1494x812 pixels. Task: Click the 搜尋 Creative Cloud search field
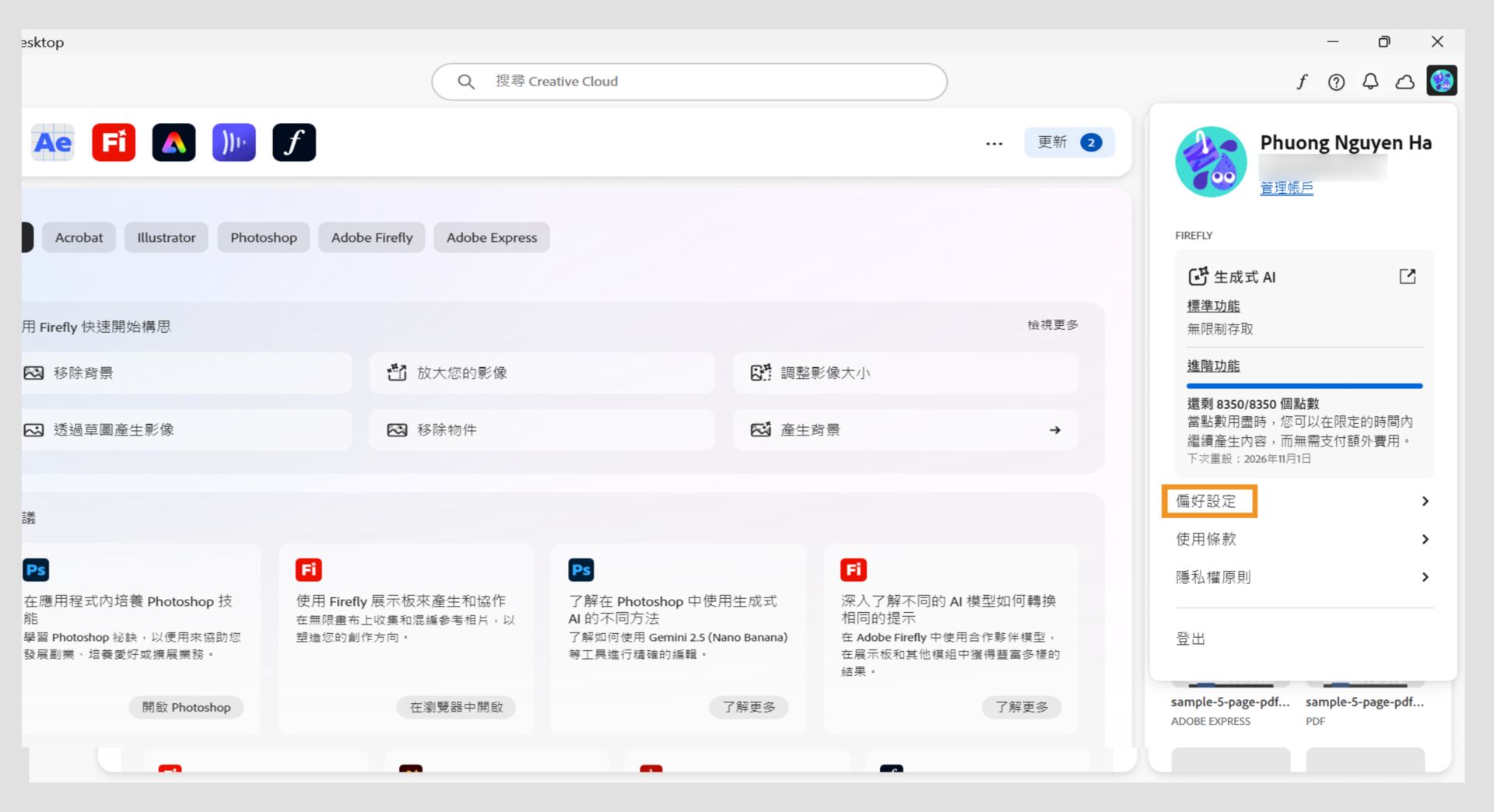(689, 82)
